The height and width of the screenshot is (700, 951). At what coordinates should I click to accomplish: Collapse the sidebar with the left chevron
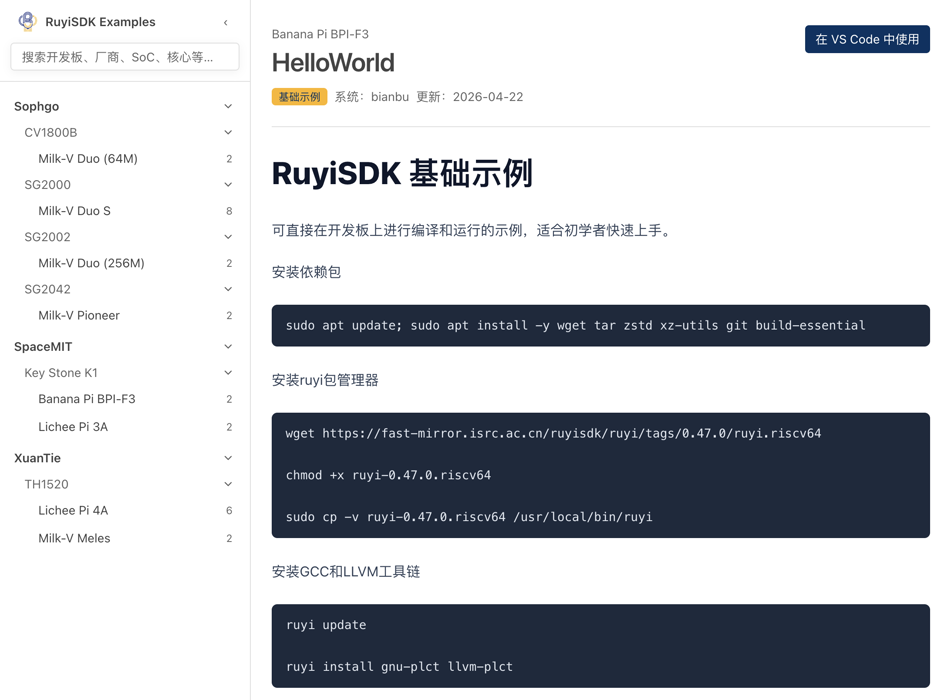coord(226,22)
